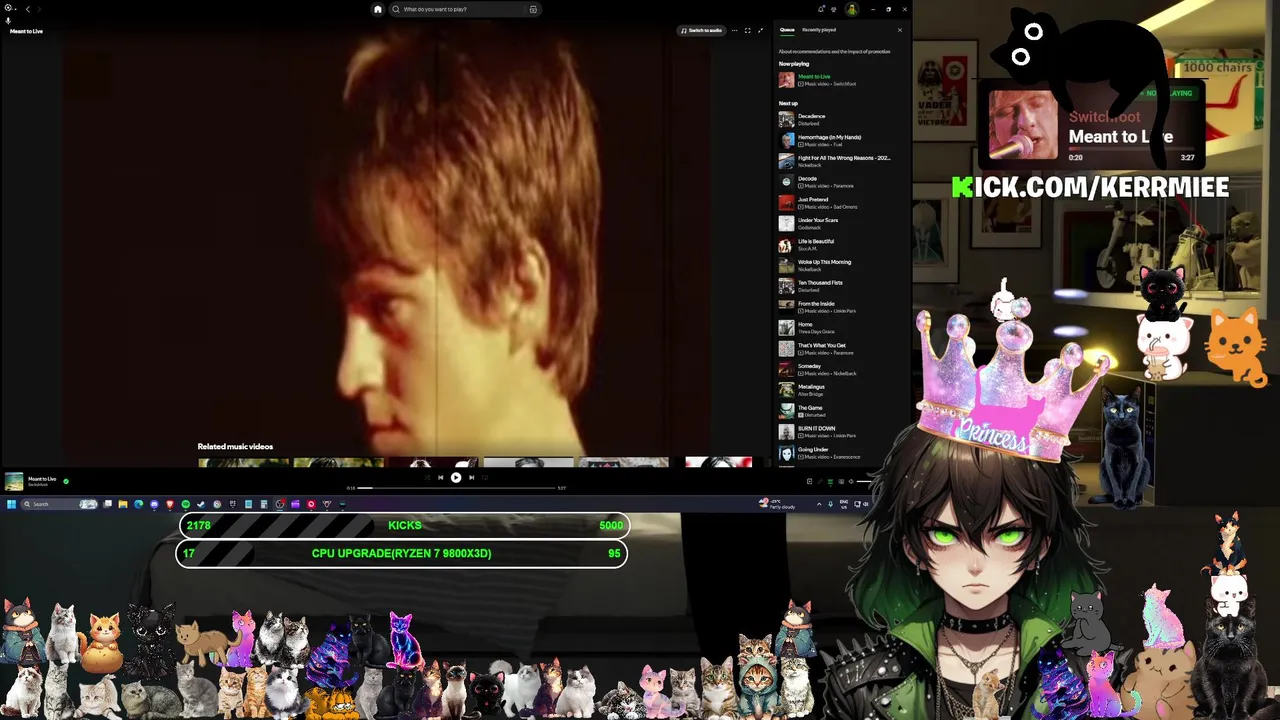Viewport: 1280px width, 720px height.
Task: Show hidden system tray icons chevron
Action: pos(819,504)
